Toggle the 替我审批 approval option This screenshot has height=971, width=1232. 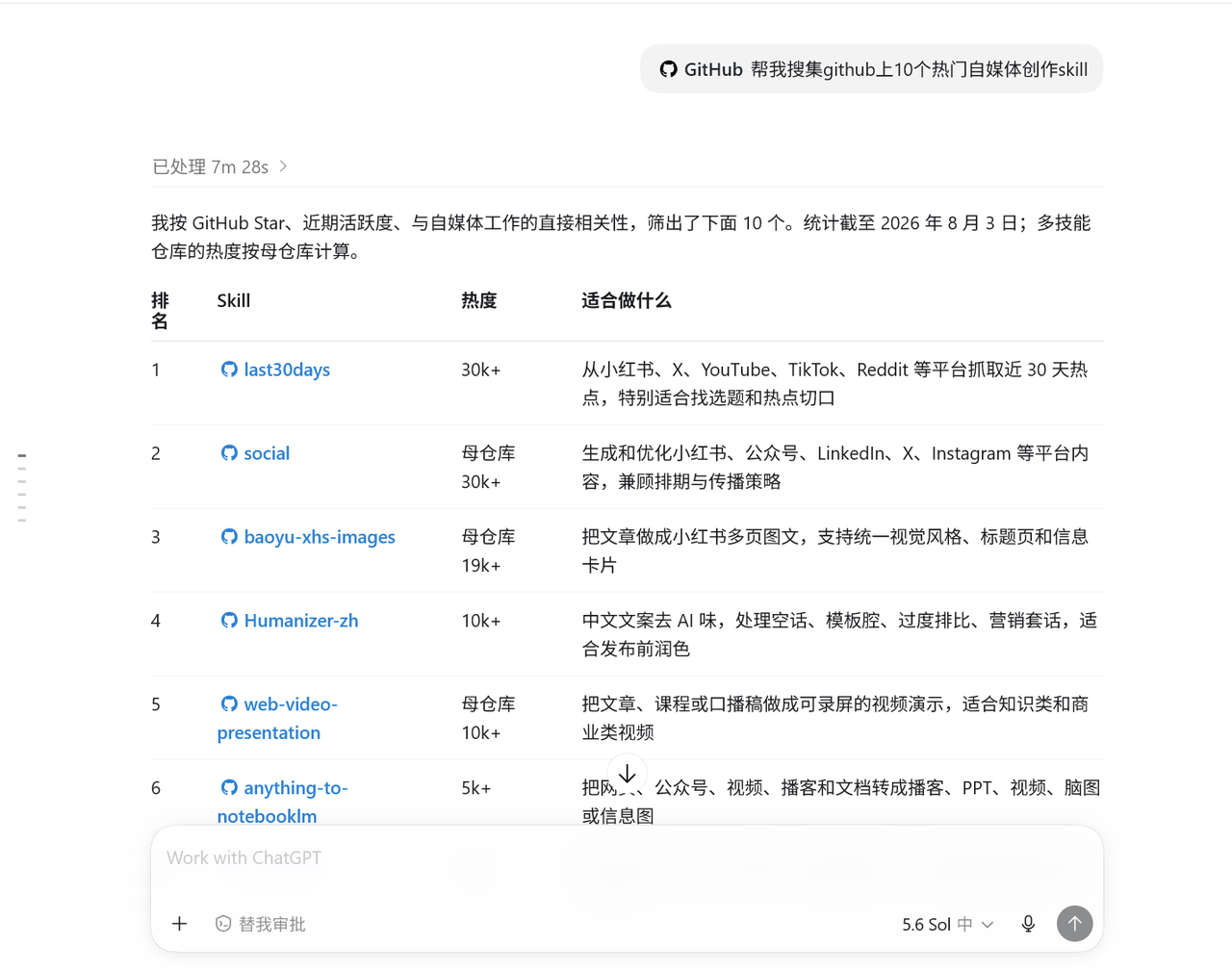tap(260, 924)
